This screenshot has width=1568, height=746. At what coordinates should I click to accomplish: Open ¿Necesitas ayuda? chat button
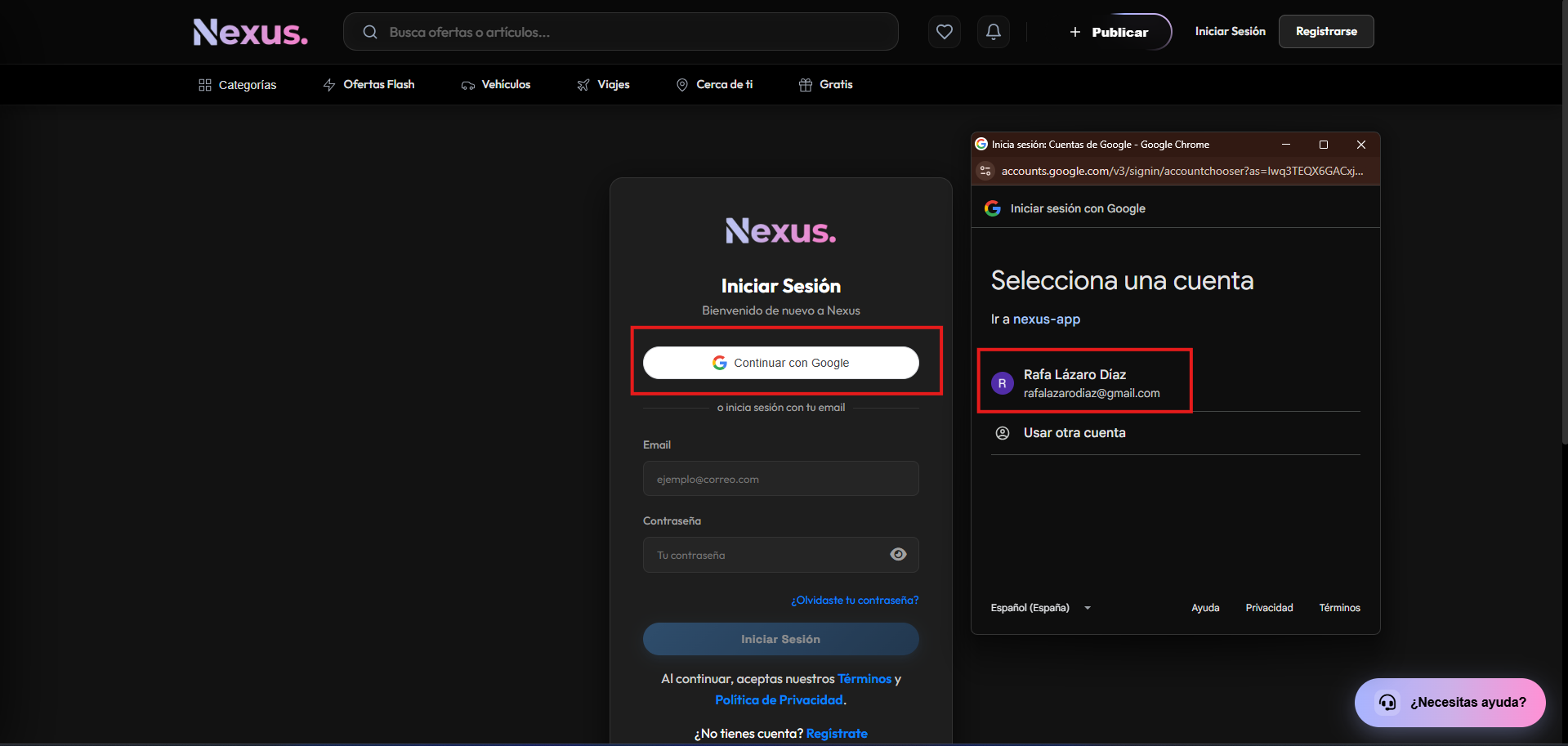[1450, 703]
